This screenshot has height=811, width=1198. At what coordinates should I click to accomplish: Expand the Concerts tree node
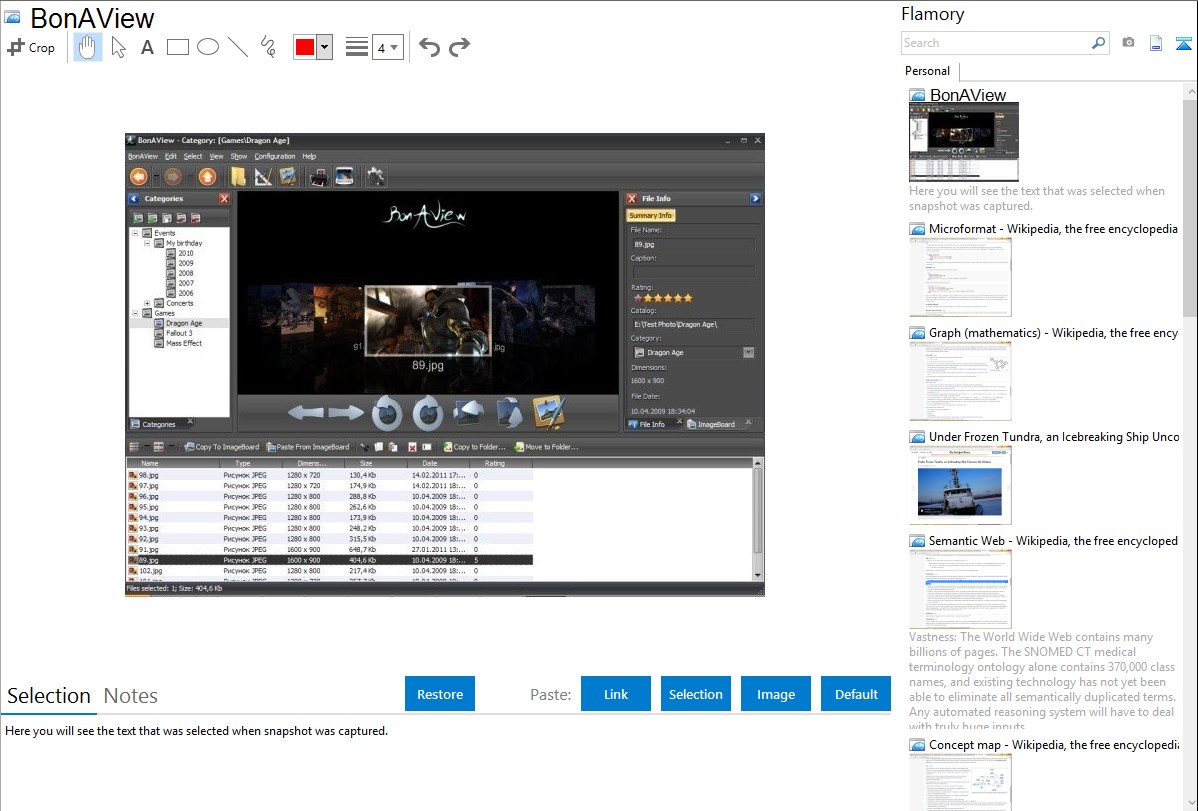[147, 303]
